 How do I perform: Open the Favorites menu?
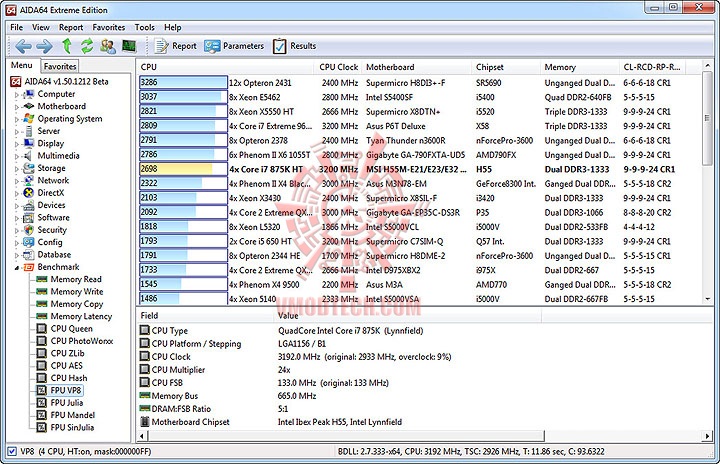[109, 27]
